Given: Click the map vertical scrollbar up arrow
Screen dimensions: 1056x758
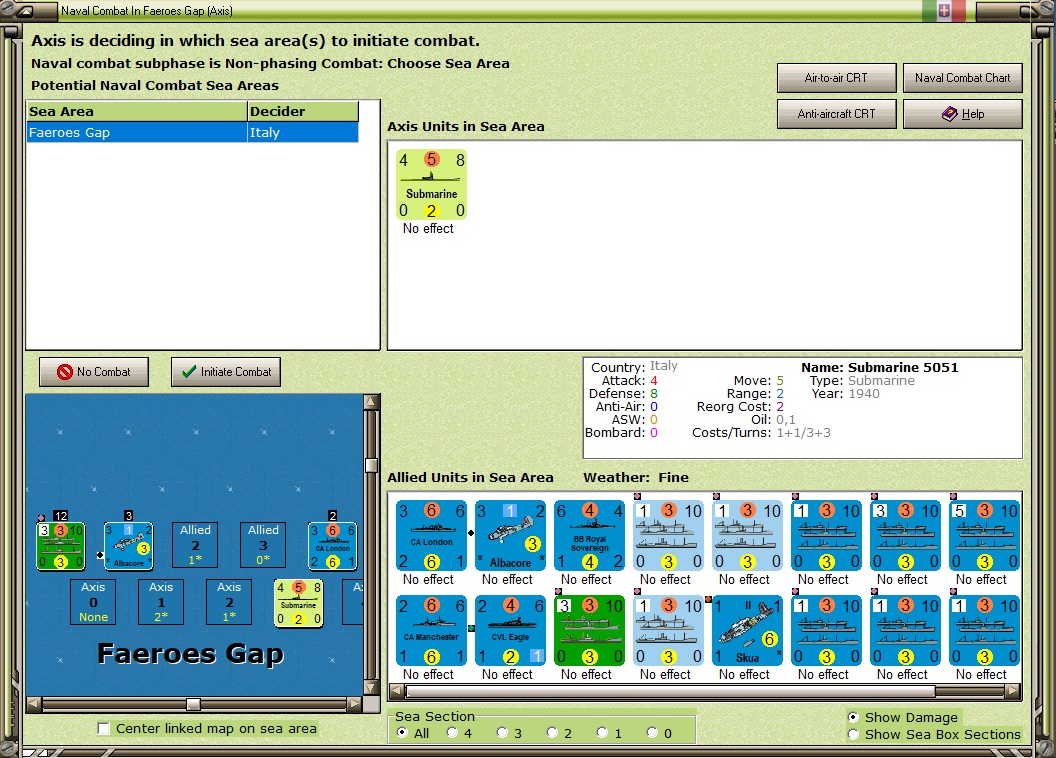Looking at the screenshot, I should point(370,402).
